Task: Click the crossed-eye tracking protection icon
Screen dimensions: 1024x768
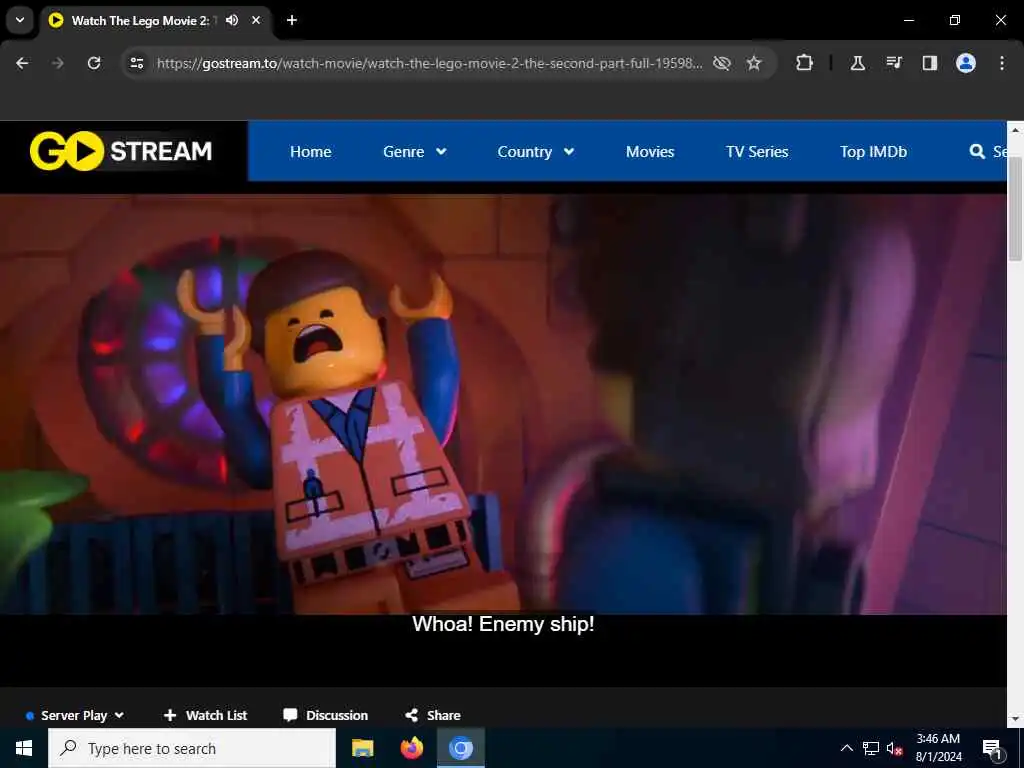Action: [x=722, y=63]
